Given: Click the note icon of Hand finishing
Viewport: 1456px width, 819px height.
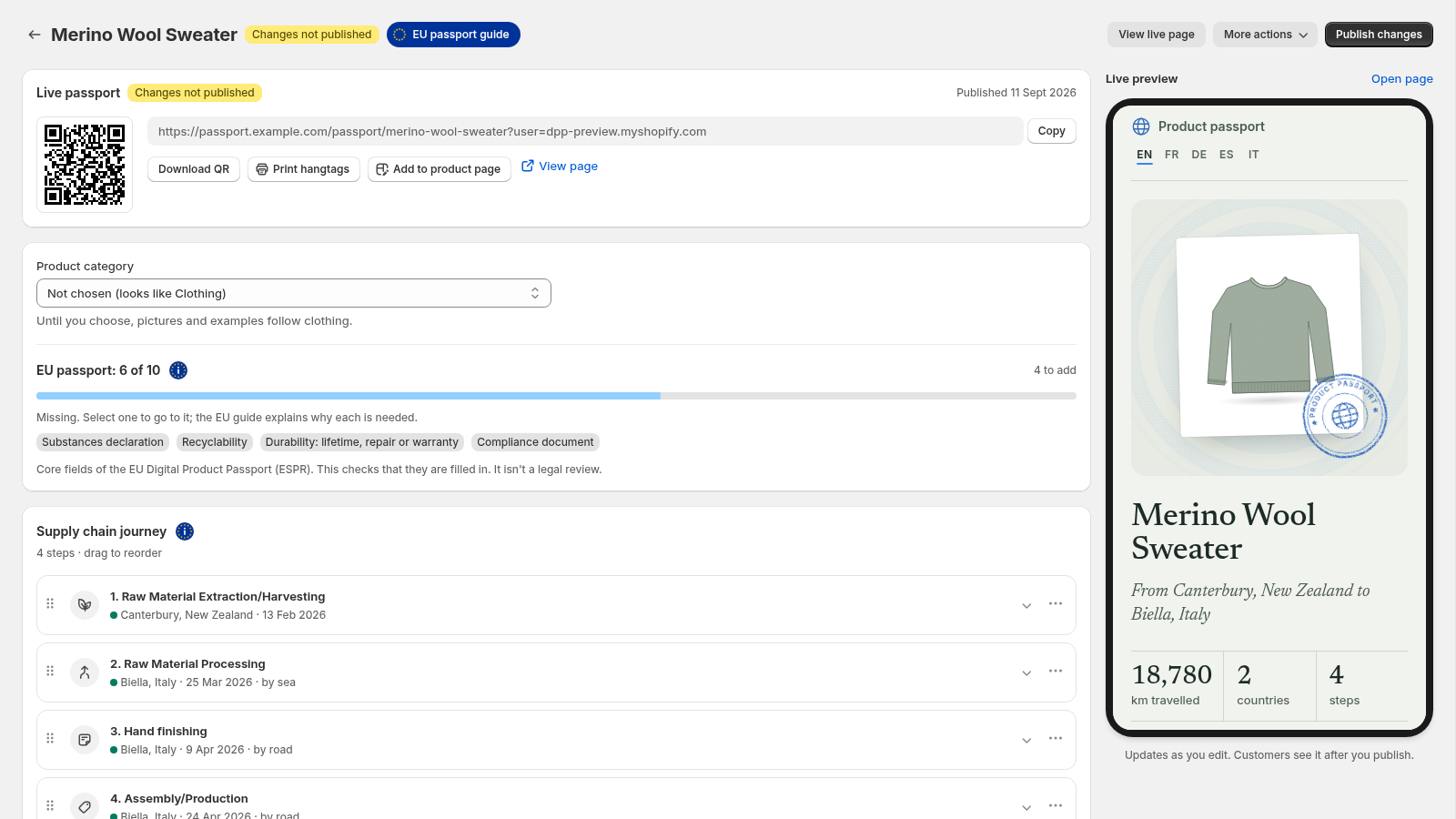Looking at the screenshot, I should pyautogui.click(x=85, y=739).
